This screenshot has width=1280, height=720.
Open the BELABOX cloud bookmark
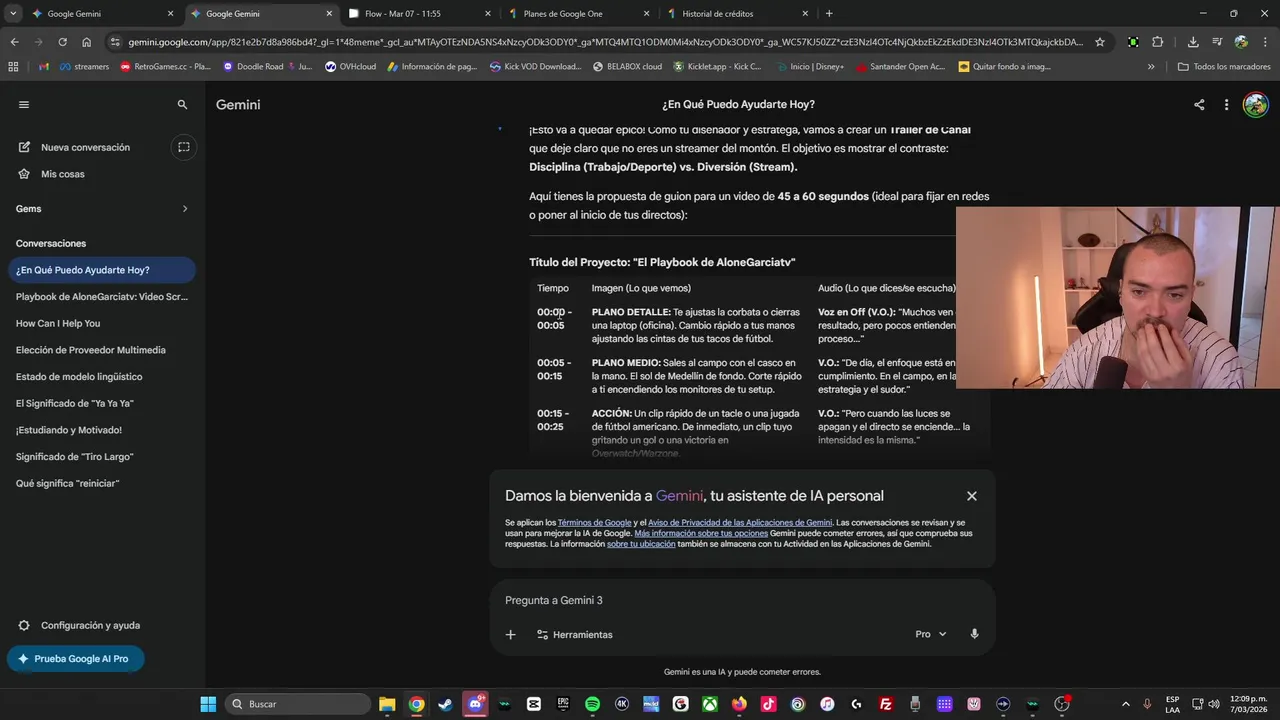[x=627, y=67]
